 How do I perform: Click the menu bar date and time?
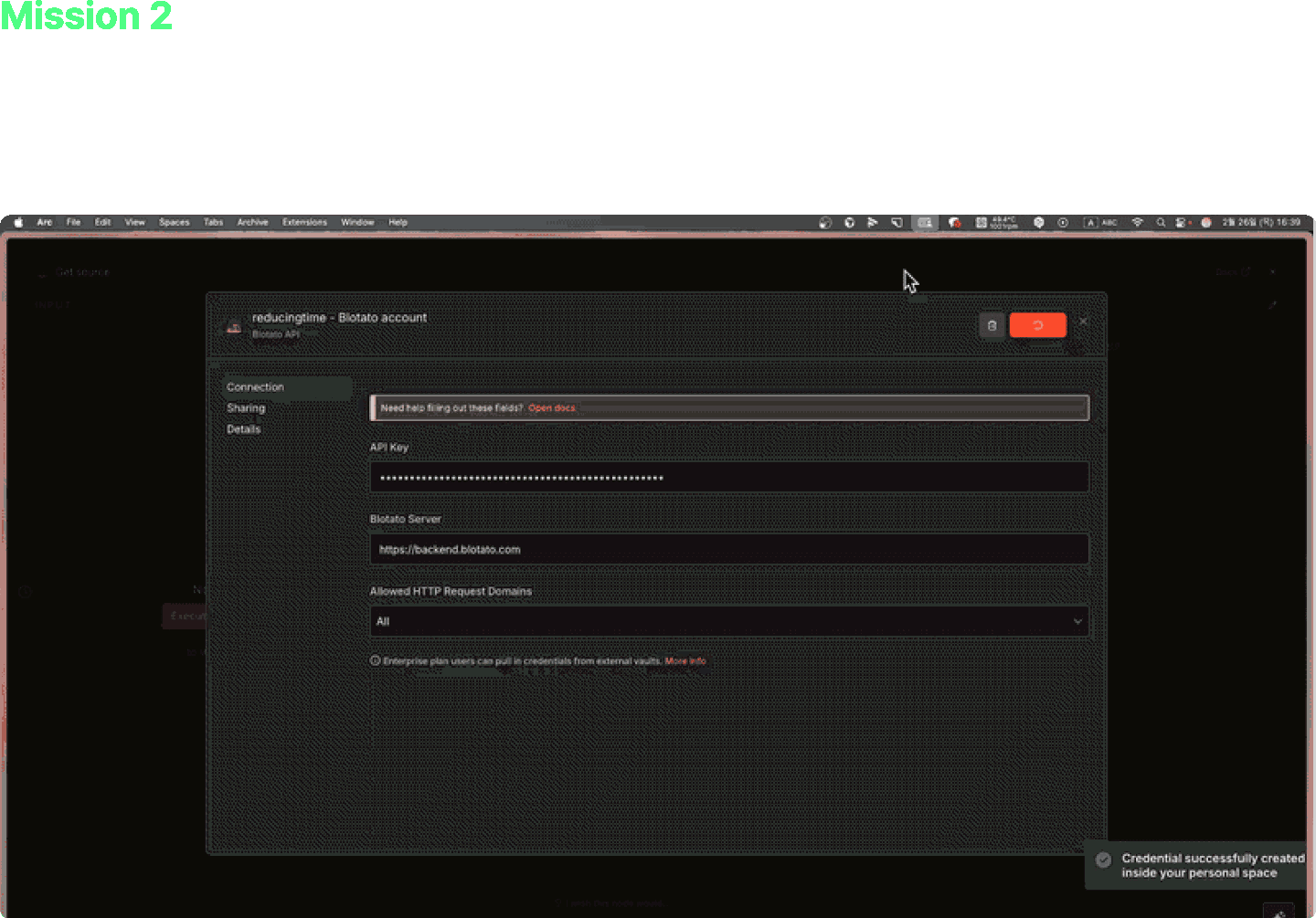pos(1261,222)
